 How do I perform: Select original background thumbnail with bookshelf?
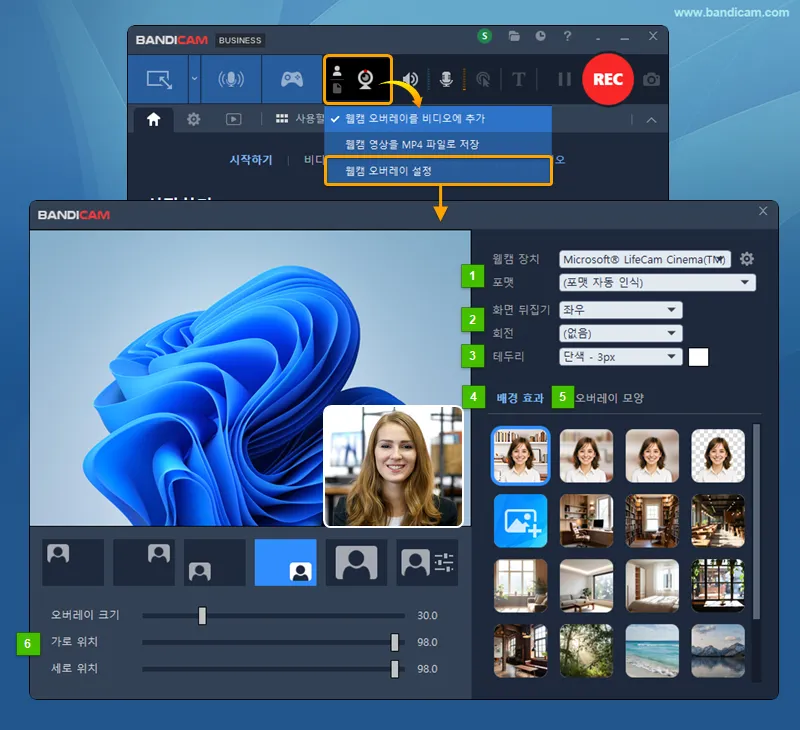520,456
